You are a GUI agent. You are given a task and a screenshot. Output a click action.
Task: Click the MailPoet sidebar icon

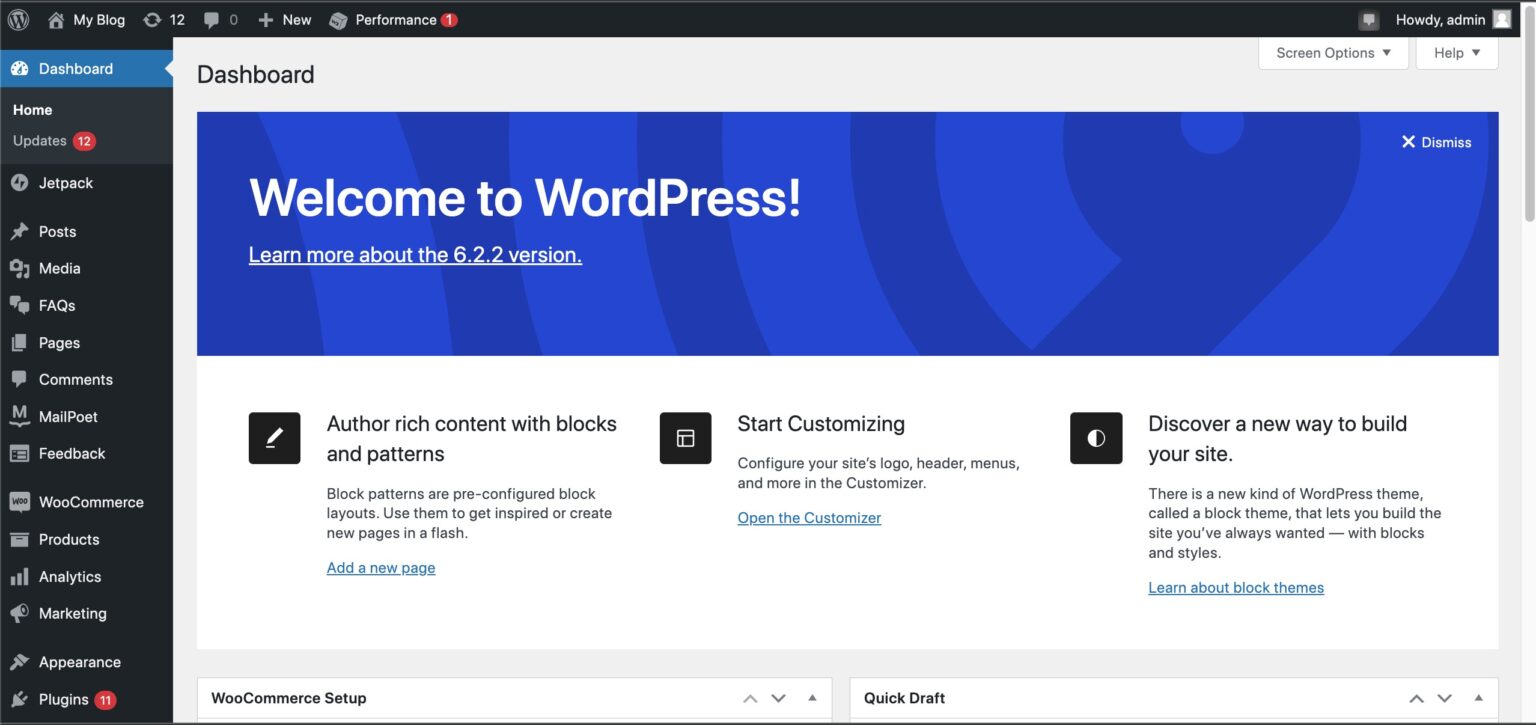click(x=21, y=416)
